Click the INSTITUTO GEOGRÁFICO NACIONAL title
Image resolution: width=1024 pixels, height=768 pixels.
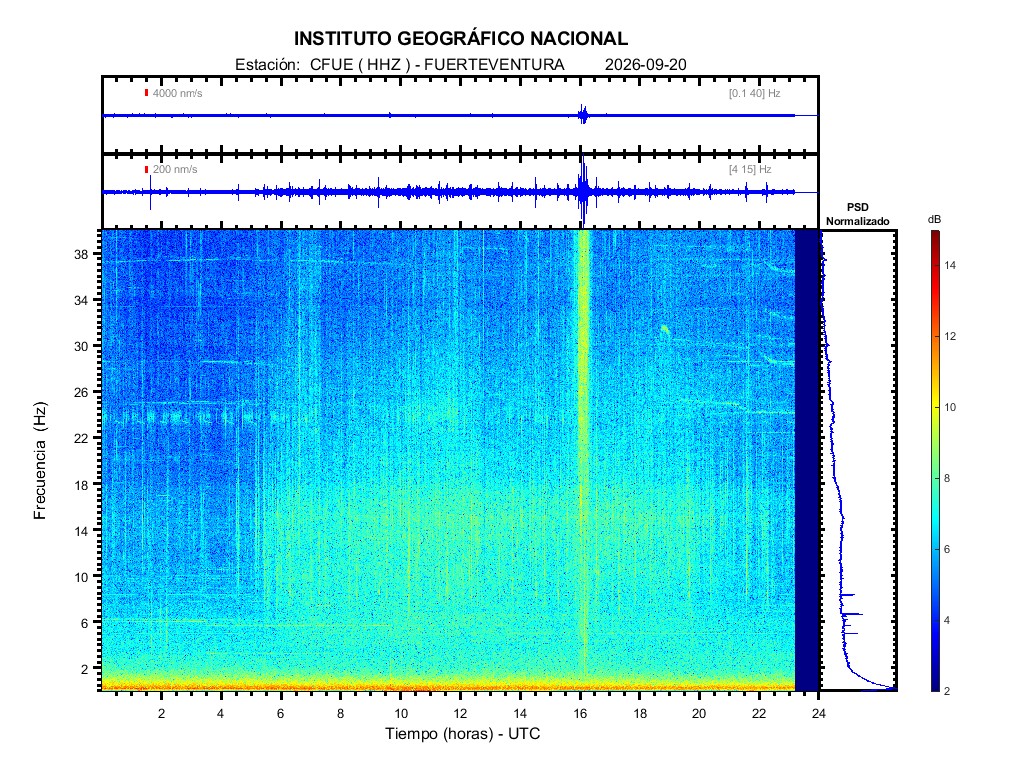[460, 39]
